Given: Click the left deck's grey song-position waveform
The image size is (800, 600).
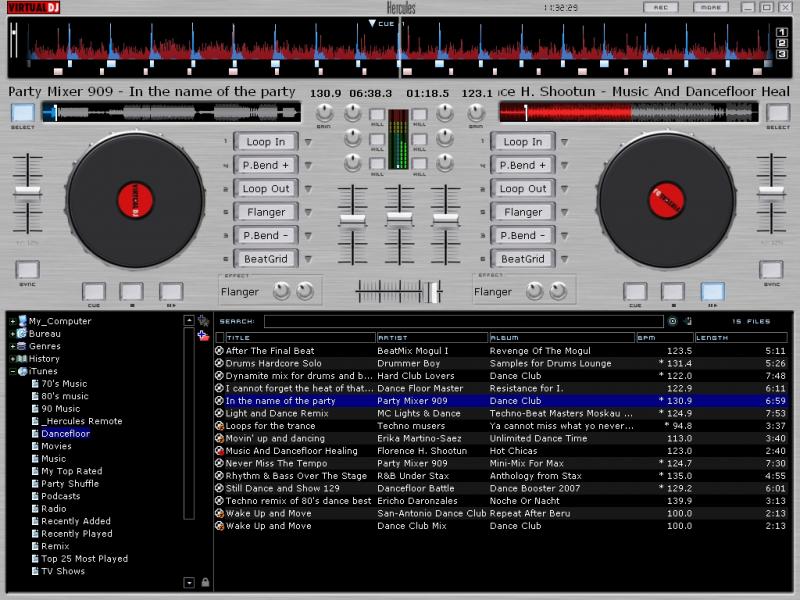Looking at the screenshot, I should pos(171,112).
